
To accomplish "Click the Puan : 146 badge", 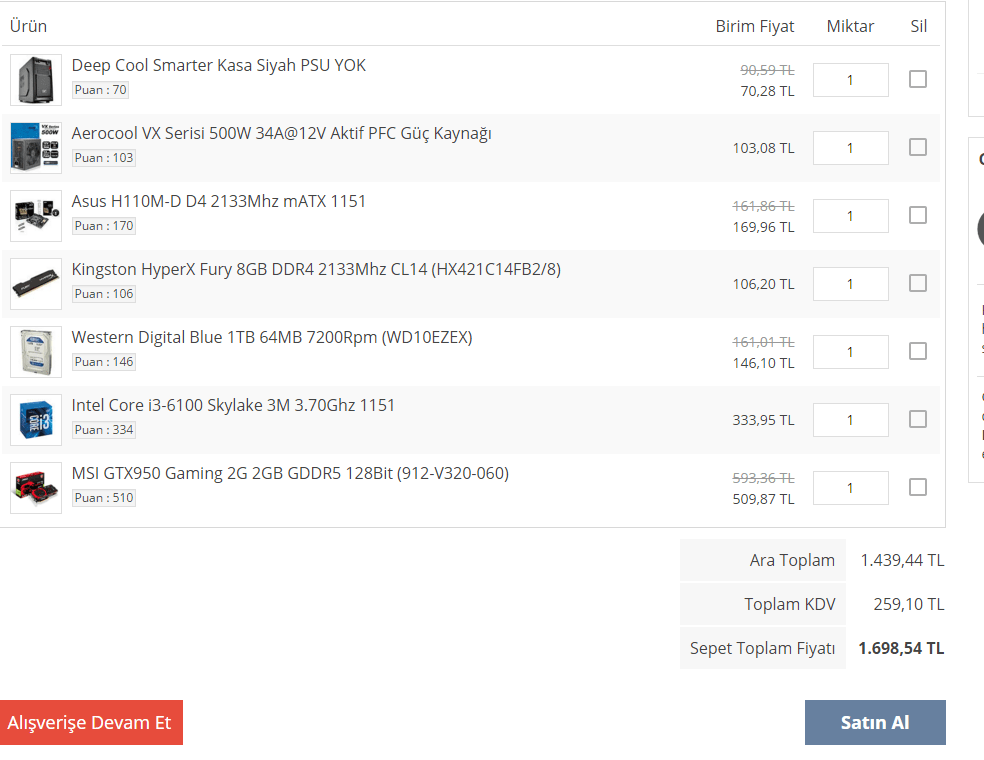I will pyautogui.click(x=104, y=361).
